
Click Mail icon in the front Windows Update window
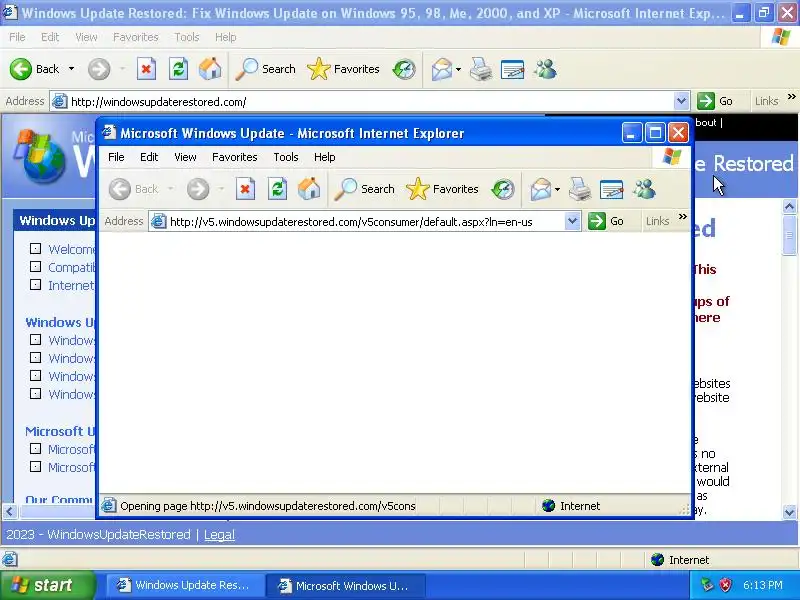[541, 189]
